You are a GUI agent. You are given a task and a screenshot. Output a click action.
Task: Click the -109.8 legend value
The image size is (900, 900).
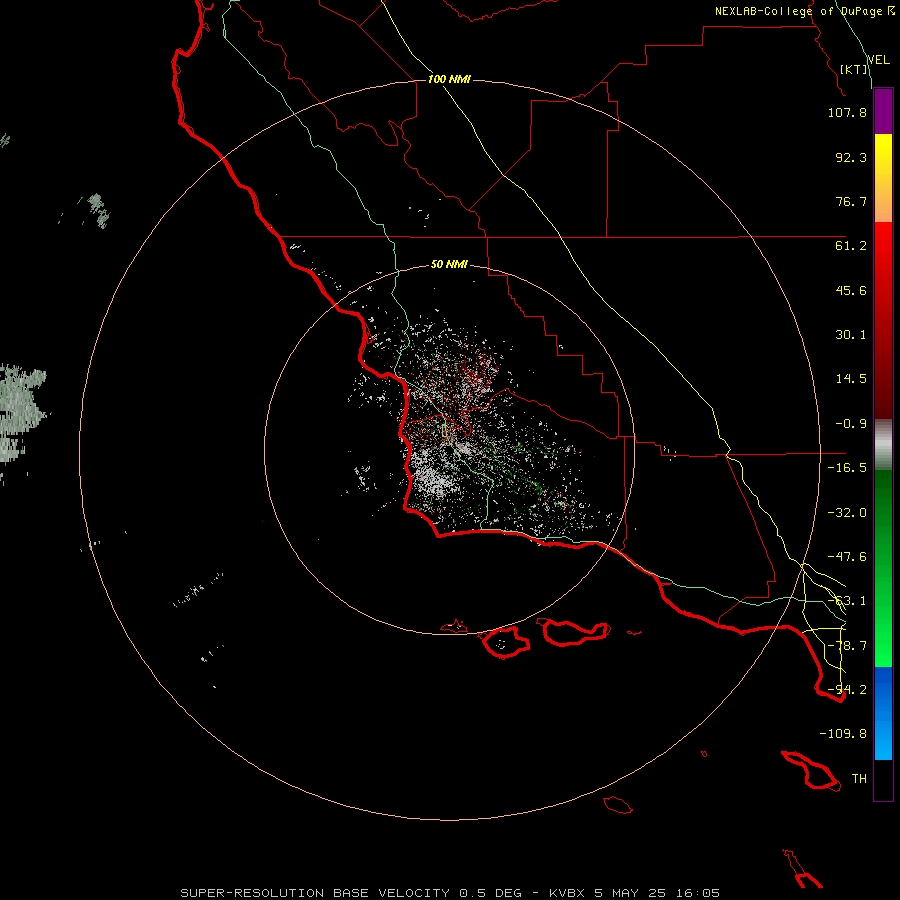click(x=843, y=734)
